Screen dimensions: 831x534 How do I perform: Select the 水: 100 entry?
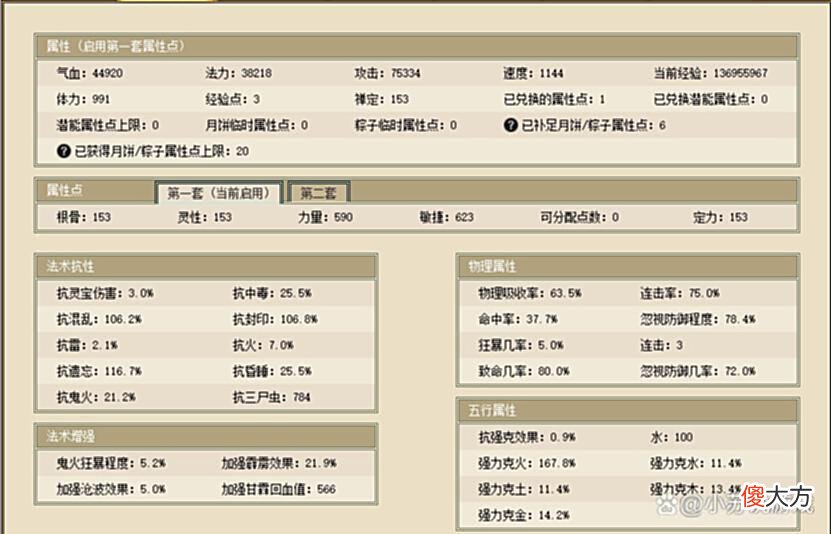point(671,437)
